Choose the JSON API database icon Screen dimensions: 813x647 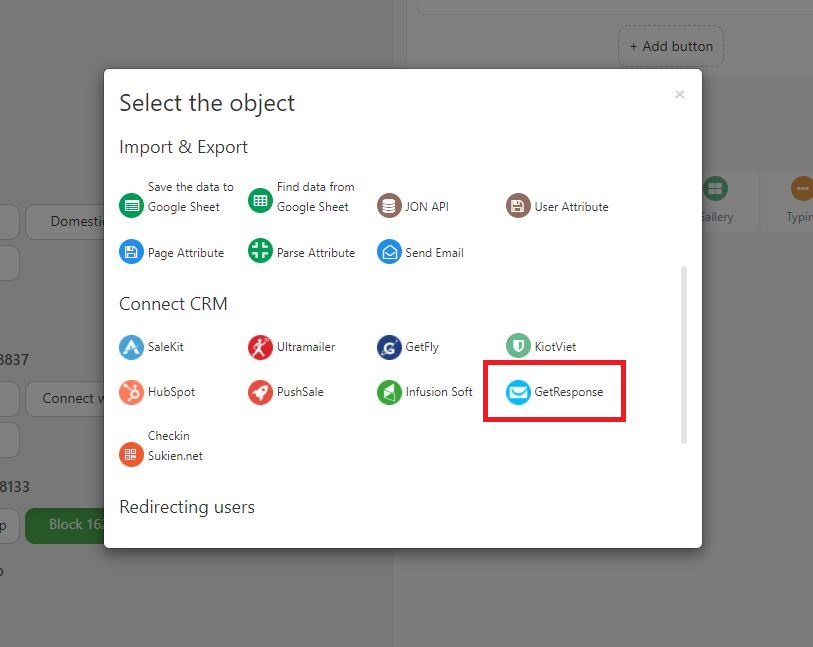pyautogui.click(x=389, y=206)
